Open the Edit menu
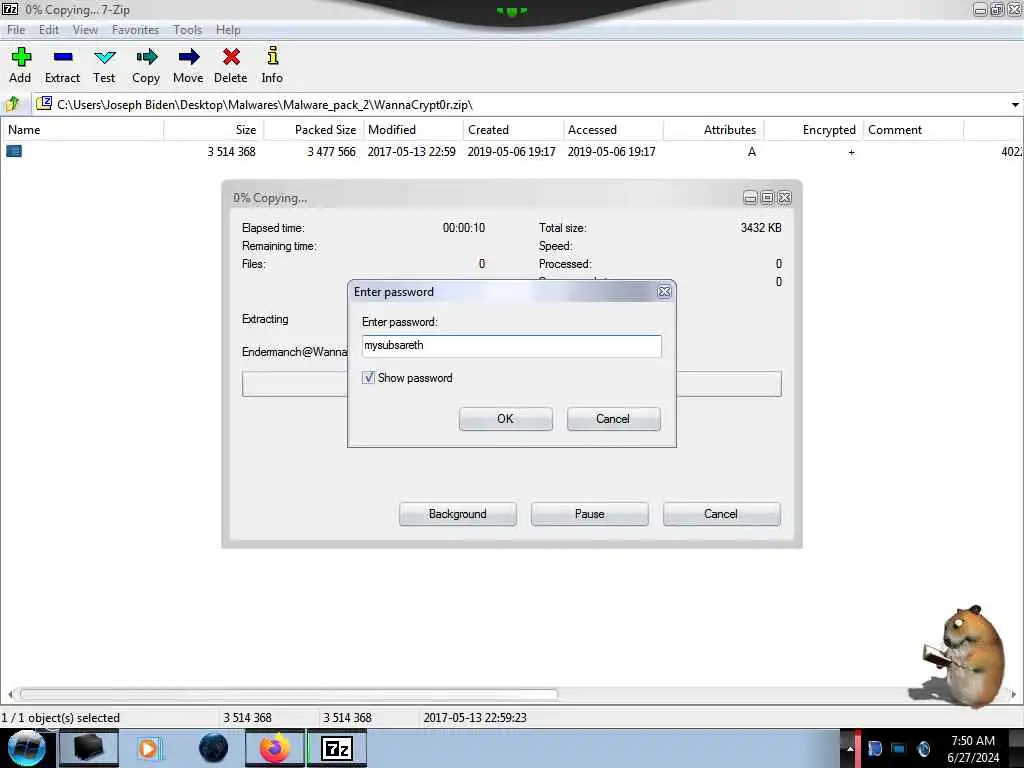 49,30
